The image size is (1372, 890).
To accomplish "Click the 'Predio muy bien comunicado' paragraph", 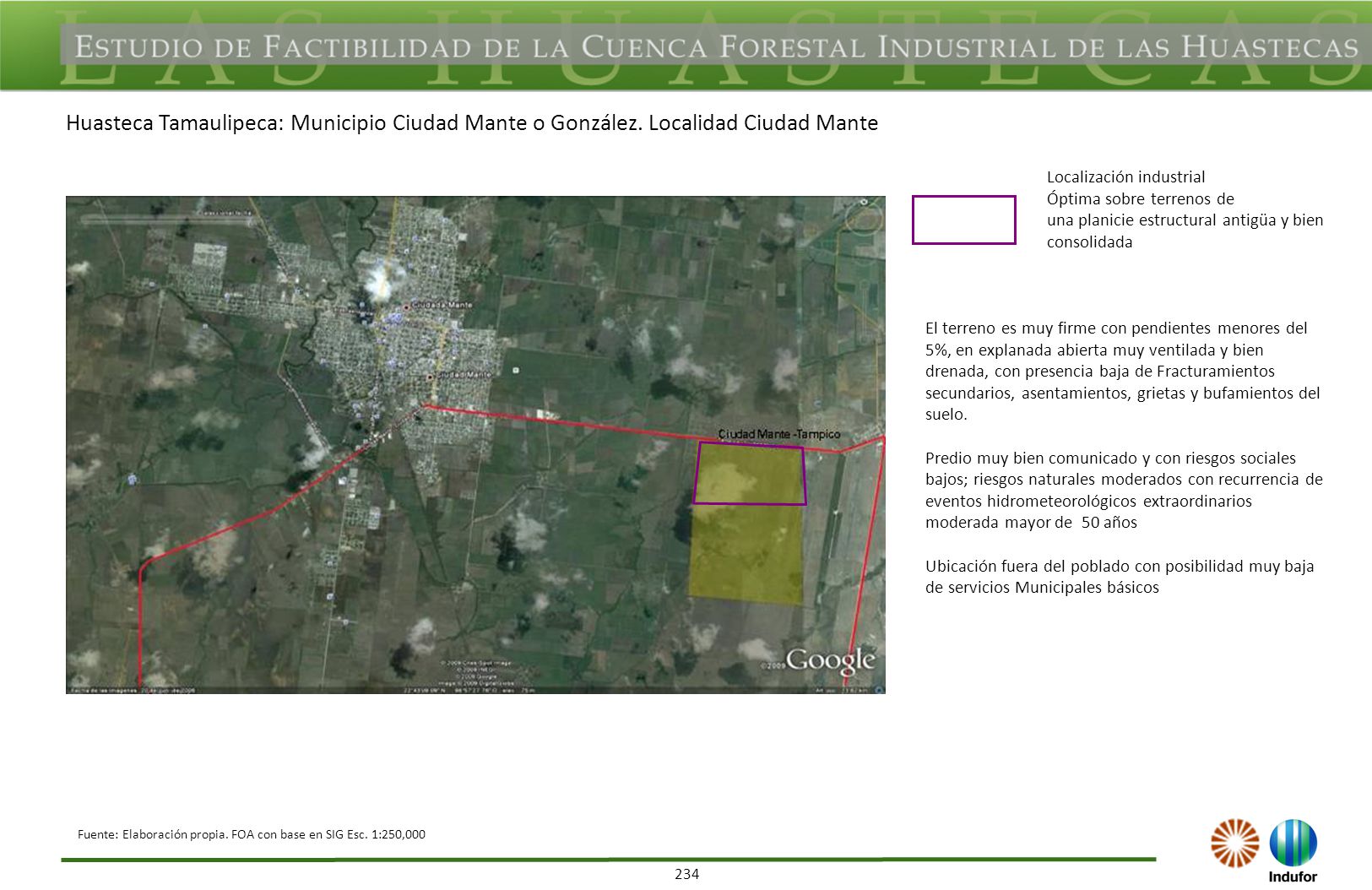I will [x=1124, y=490].
